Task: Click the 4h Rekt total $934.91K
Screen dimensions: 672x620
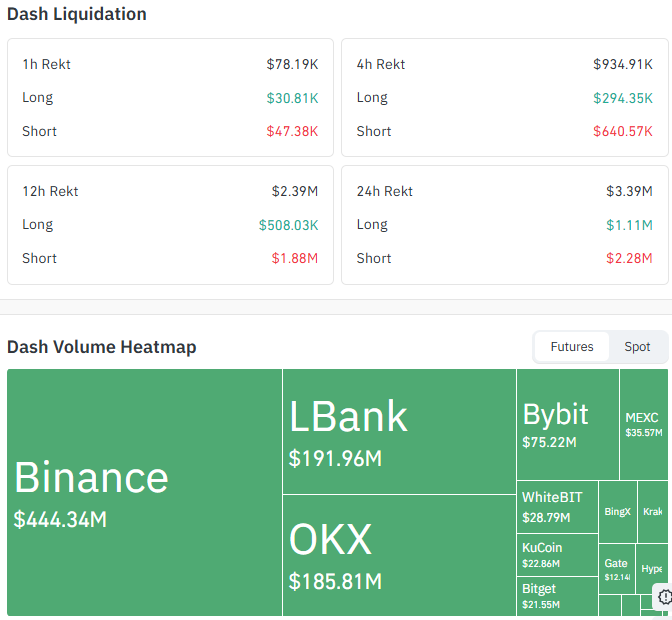Action: (x=623, y=64)
